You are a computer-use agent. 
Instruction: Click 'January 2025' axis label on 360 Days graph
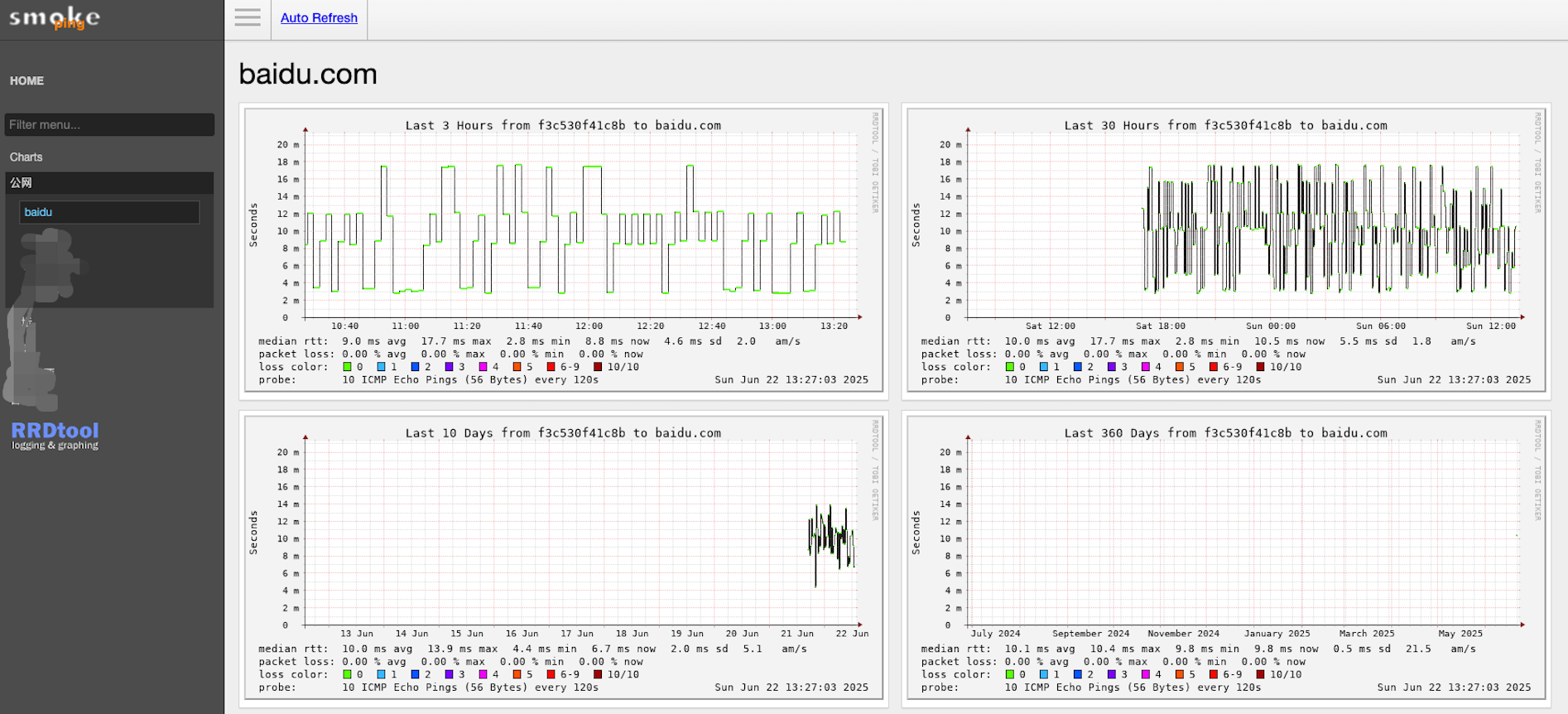pos(1277,633)
